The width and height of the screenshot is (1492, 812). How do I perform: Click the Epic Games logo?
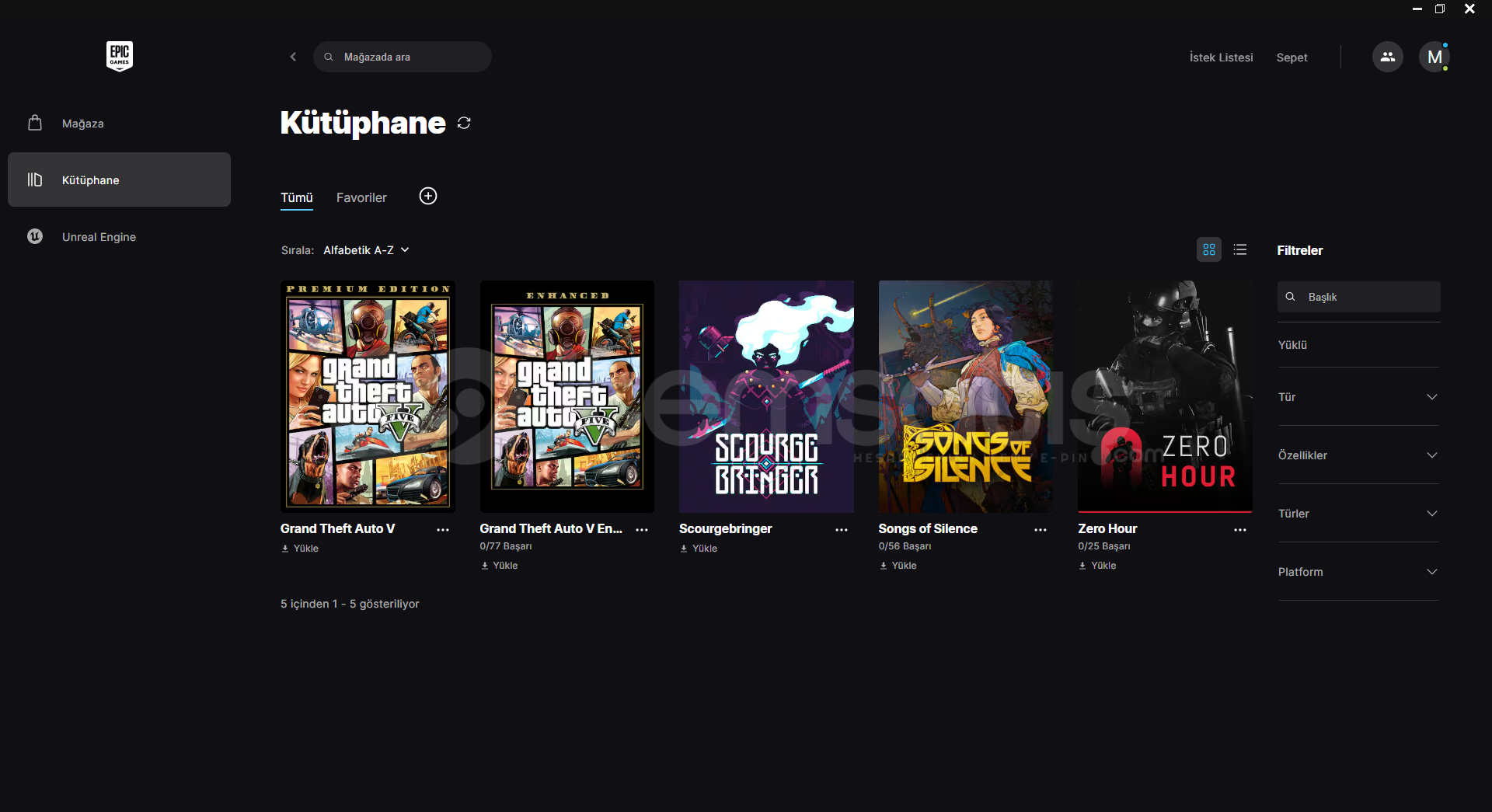click(120, 57)
